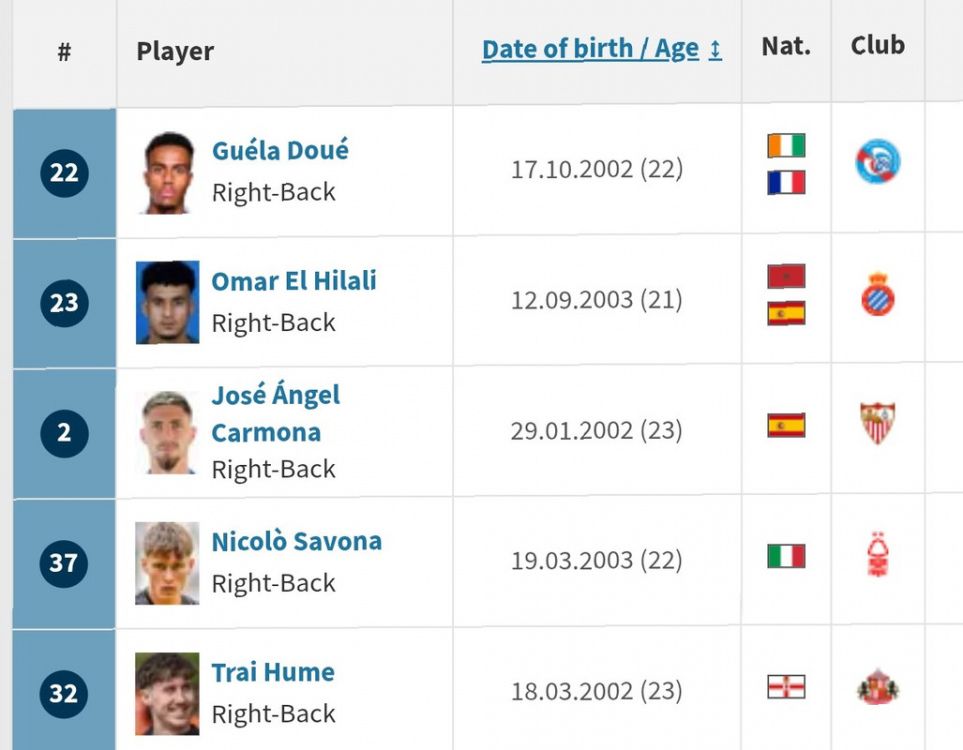Click the France flag for Guéla Doué
The image size is (963, 750).
pos(786,182)
